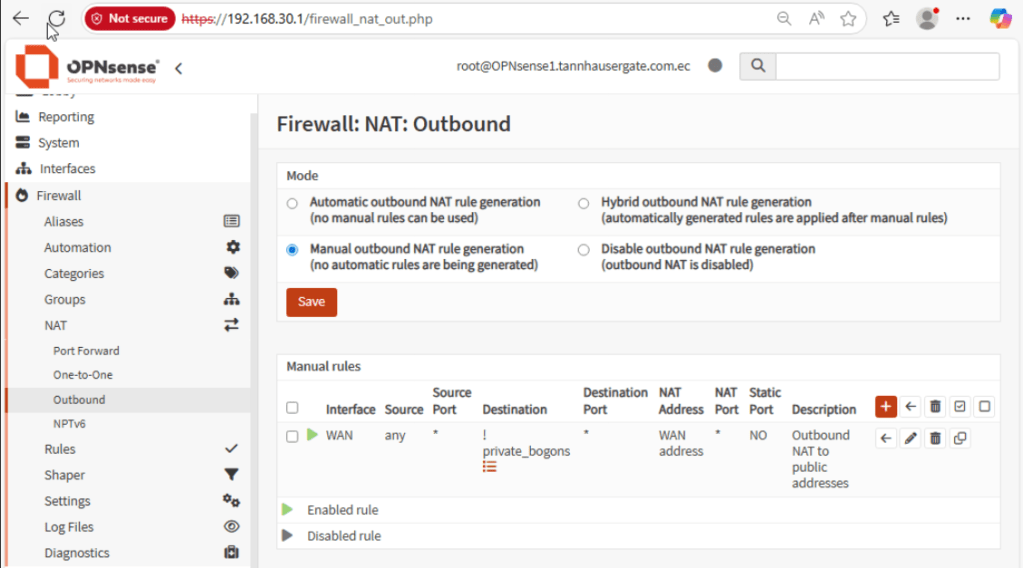Edit the WAN rule with pencil icon
This screenshot has height=568, width=1023.
coord(910,438)
